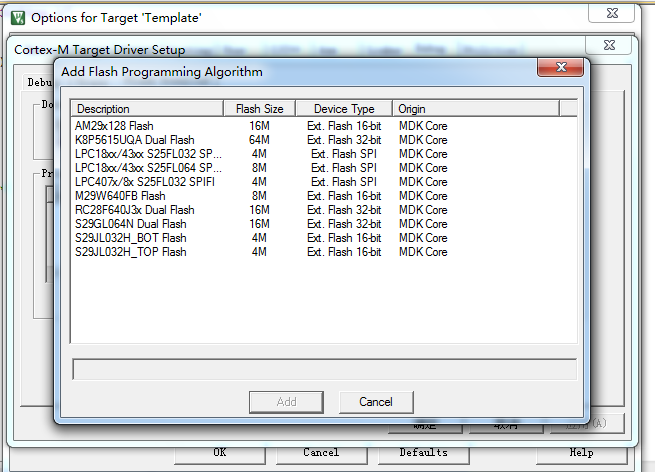Close the Options for Target 'Template' window

[x=612, y=13]
